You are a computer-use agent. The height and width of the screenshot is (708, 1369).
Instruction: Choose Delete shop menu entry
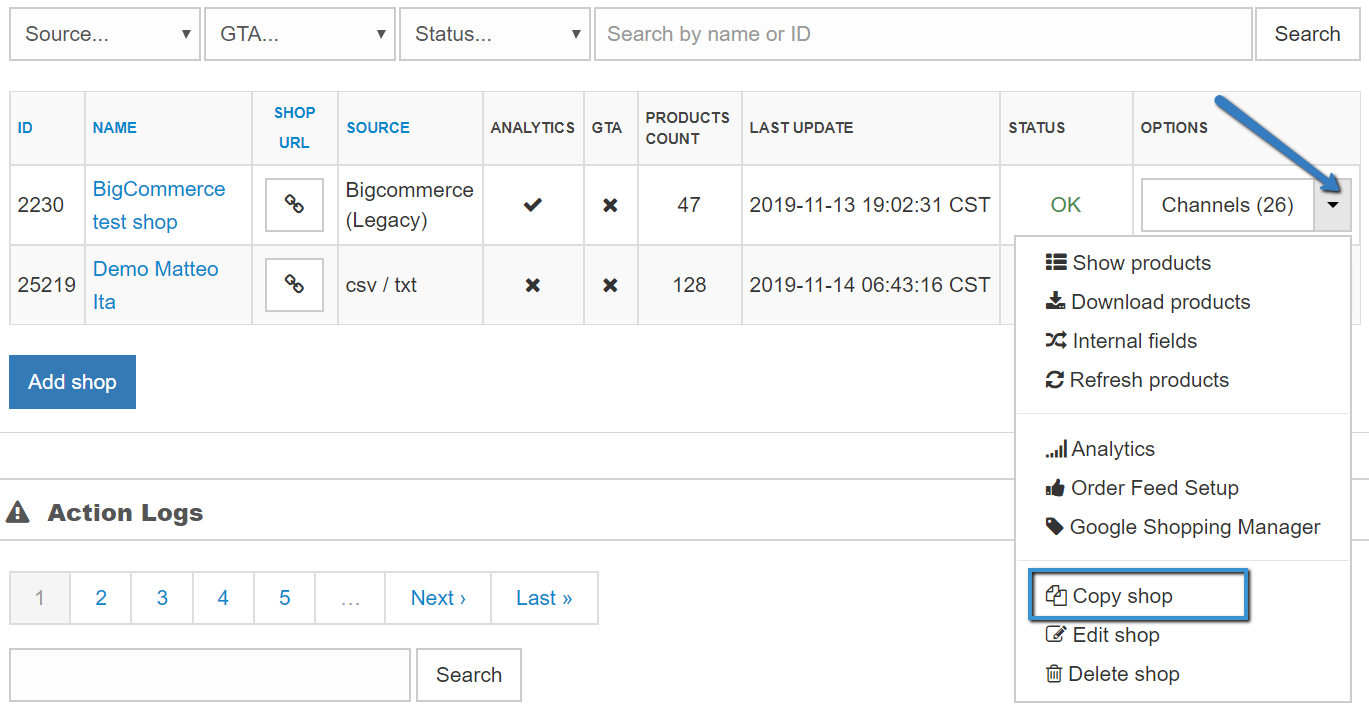pyautogui.click(x=1113, y=674)
